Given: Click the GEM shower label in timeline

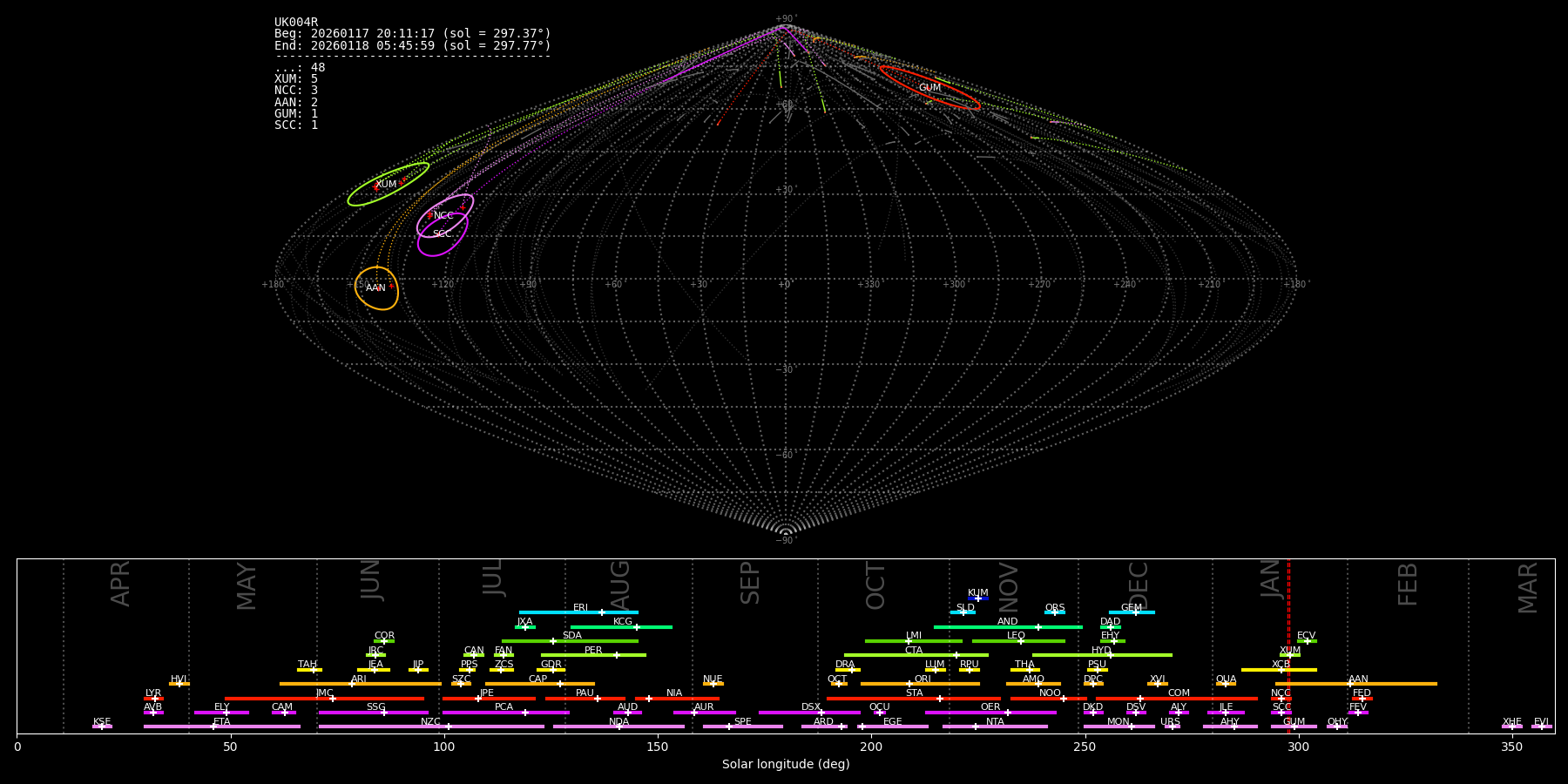Looking at the screenshot, I should click(1131, 608).
